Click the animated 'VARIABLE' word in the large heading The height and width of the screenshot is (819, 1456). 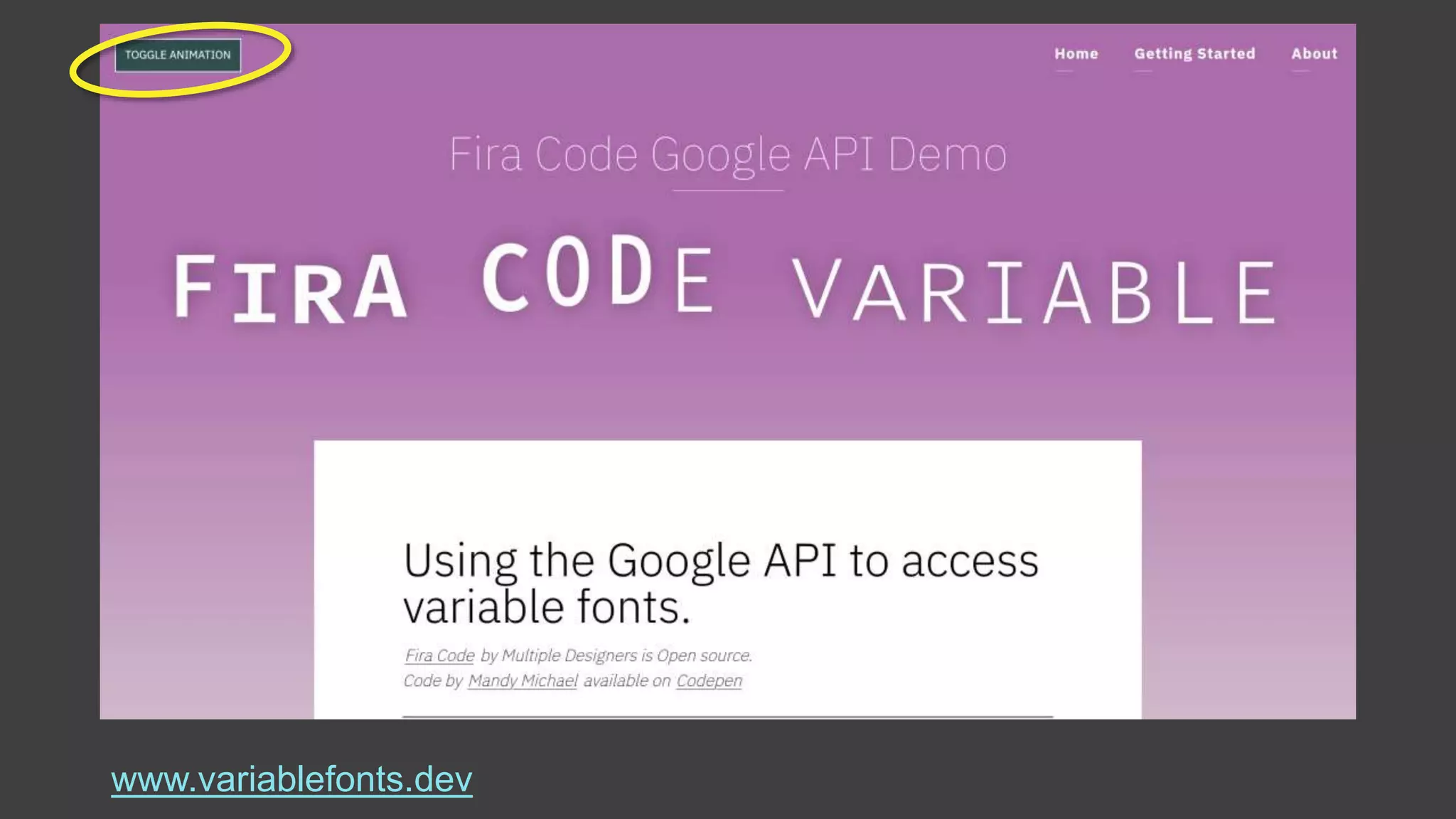tap(1034, 291)
